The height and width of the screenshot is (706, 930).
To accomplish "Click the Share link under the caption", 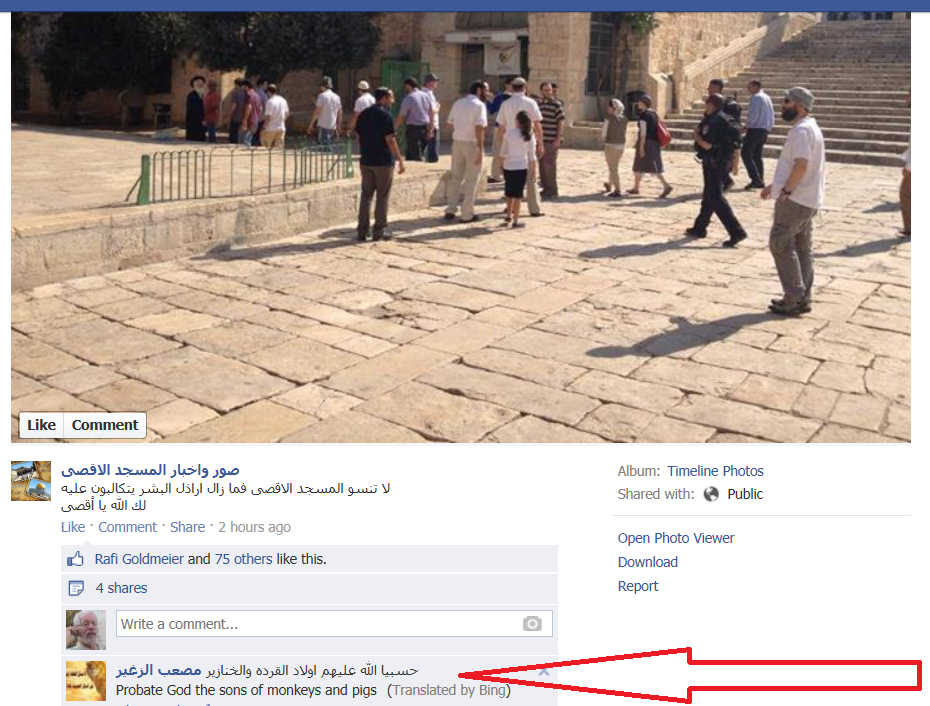I will (x=187, y=527).
